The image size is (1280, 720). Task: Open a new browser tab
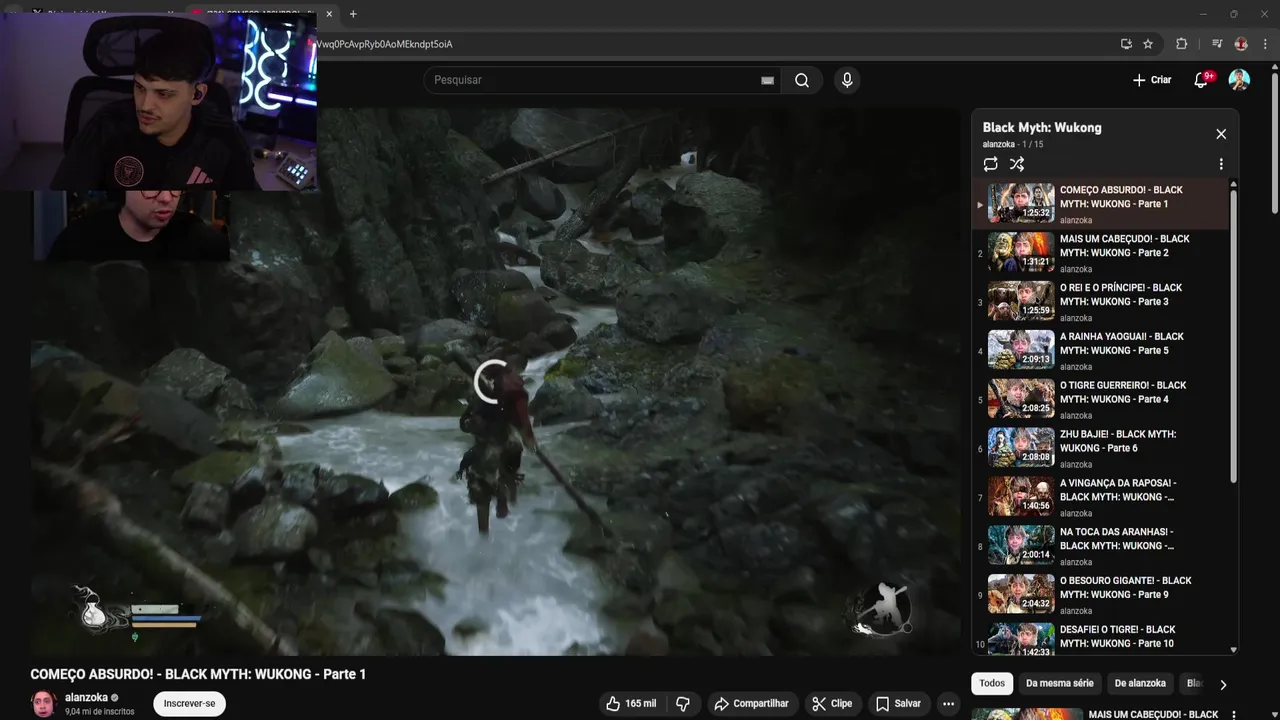click(x=353, y=14)
